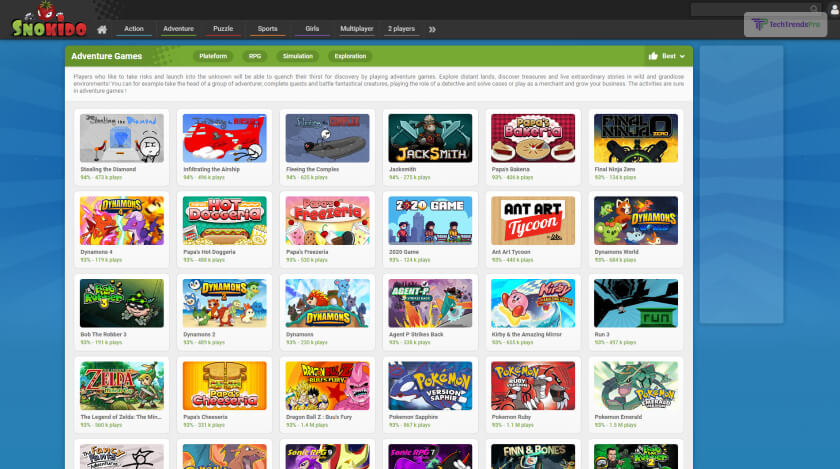Open Papa's Cheeseria thumbnail
This screenshot has height=469, width=840.
pos(224,385)
